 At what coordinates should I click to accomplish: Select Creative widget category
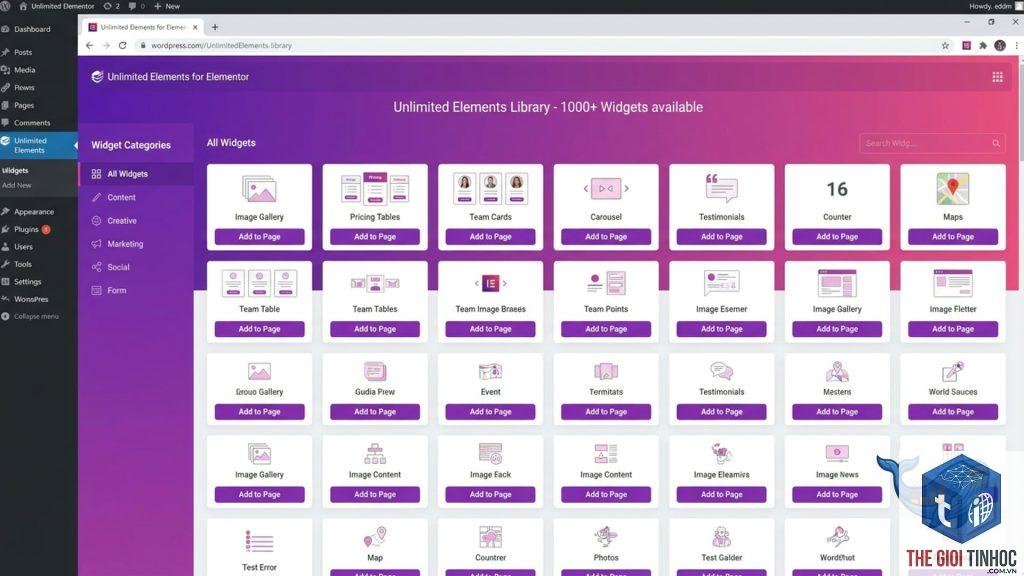click(x=136, y=221)
